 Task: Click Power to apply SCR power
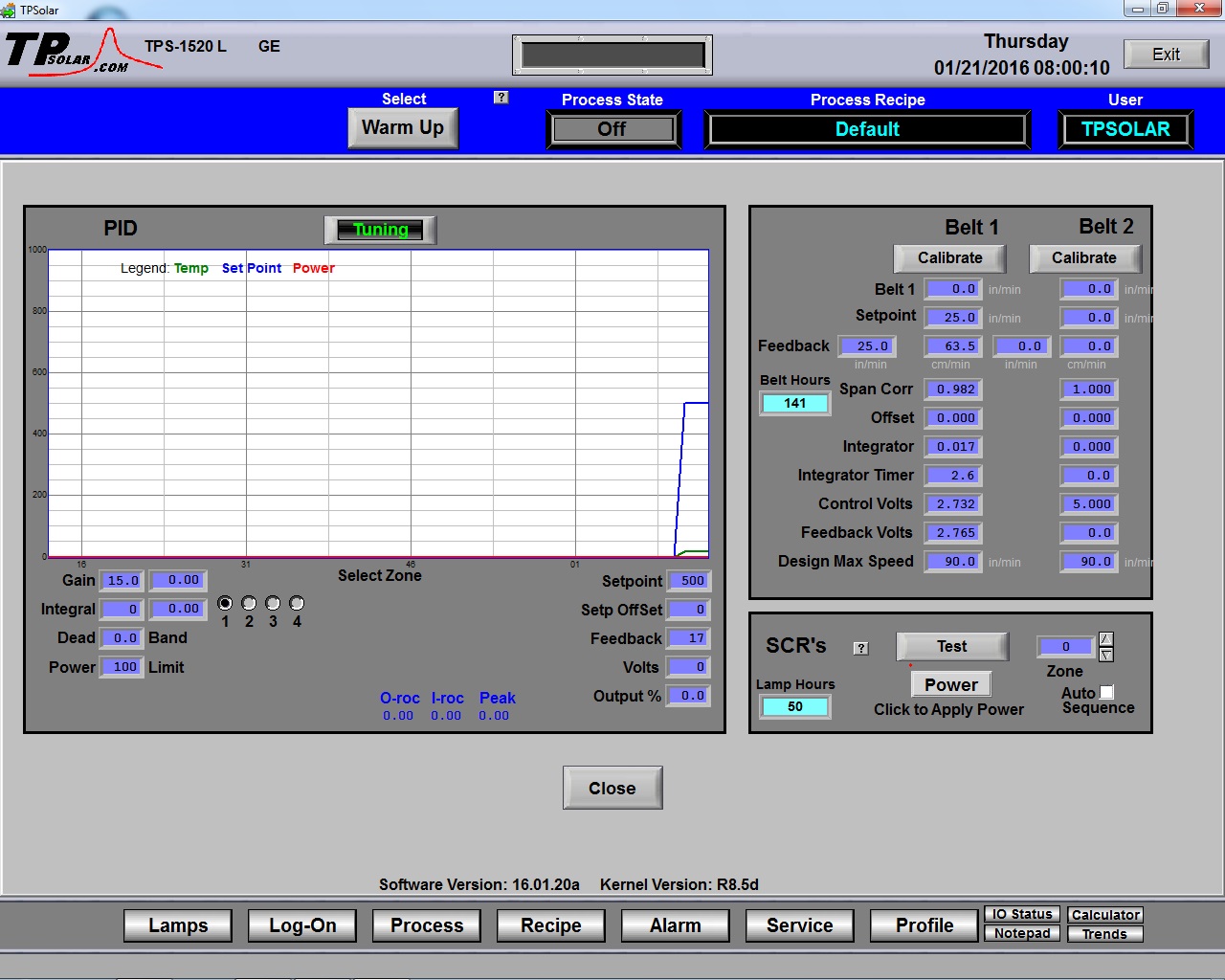(951, 684)
